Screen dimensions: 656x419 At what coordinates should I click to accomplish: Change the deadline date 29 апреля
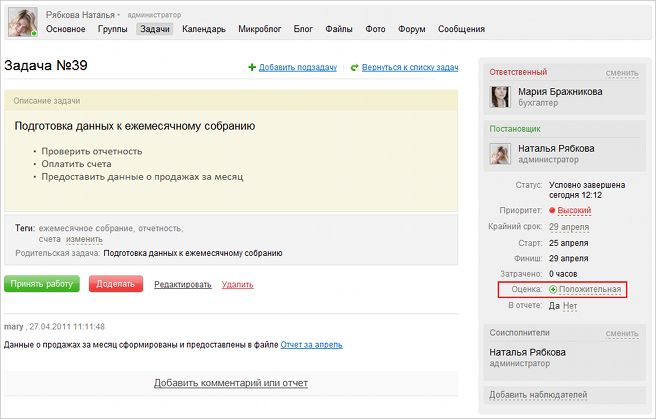[x=568, y=227]
